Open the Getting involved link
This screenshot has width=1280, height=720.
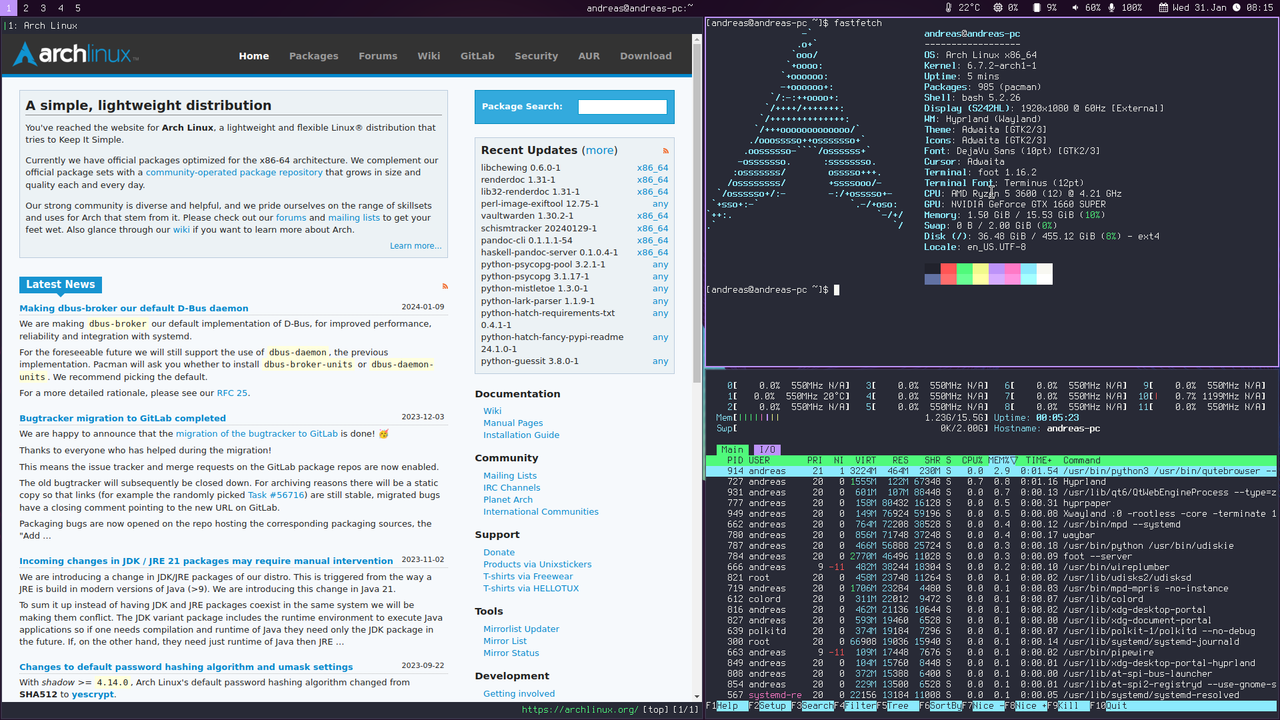[x=519, y=693]
